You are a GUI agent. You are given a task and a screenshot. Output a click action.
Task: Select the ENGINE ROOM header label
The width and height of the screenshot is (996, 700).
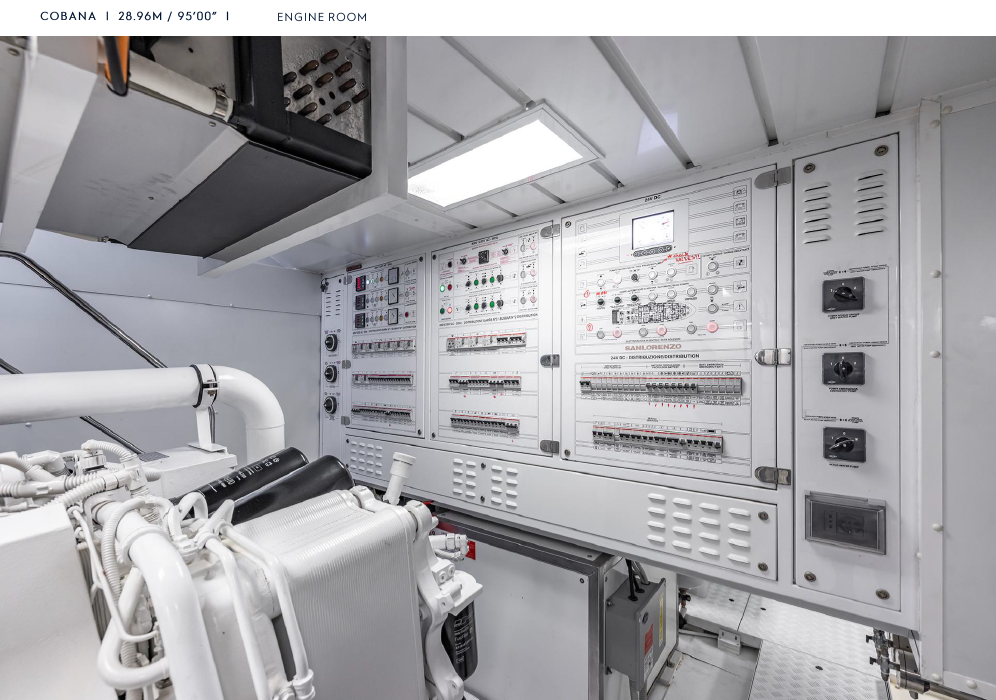[322, 17]
